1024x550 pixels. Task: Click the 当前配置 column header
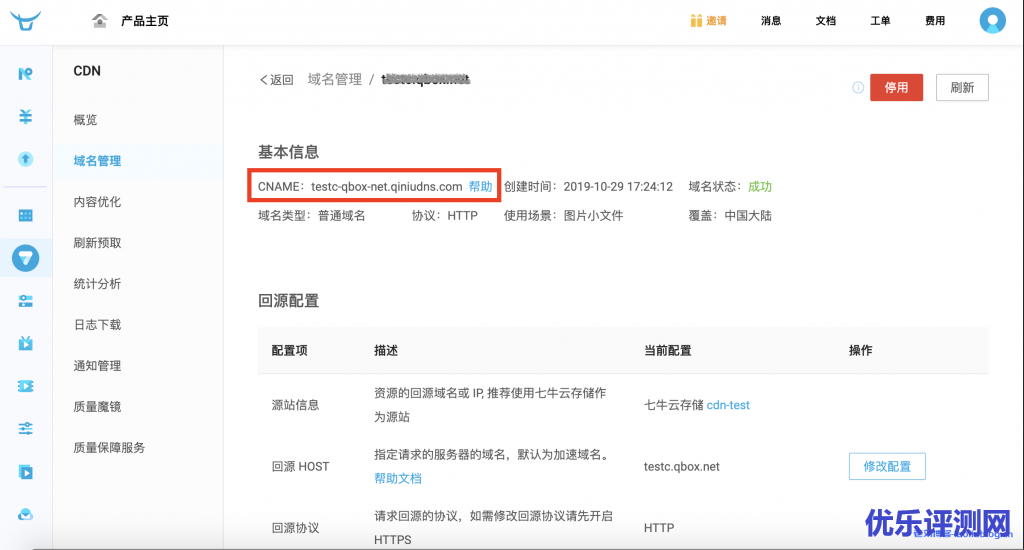tap(667, 351)
